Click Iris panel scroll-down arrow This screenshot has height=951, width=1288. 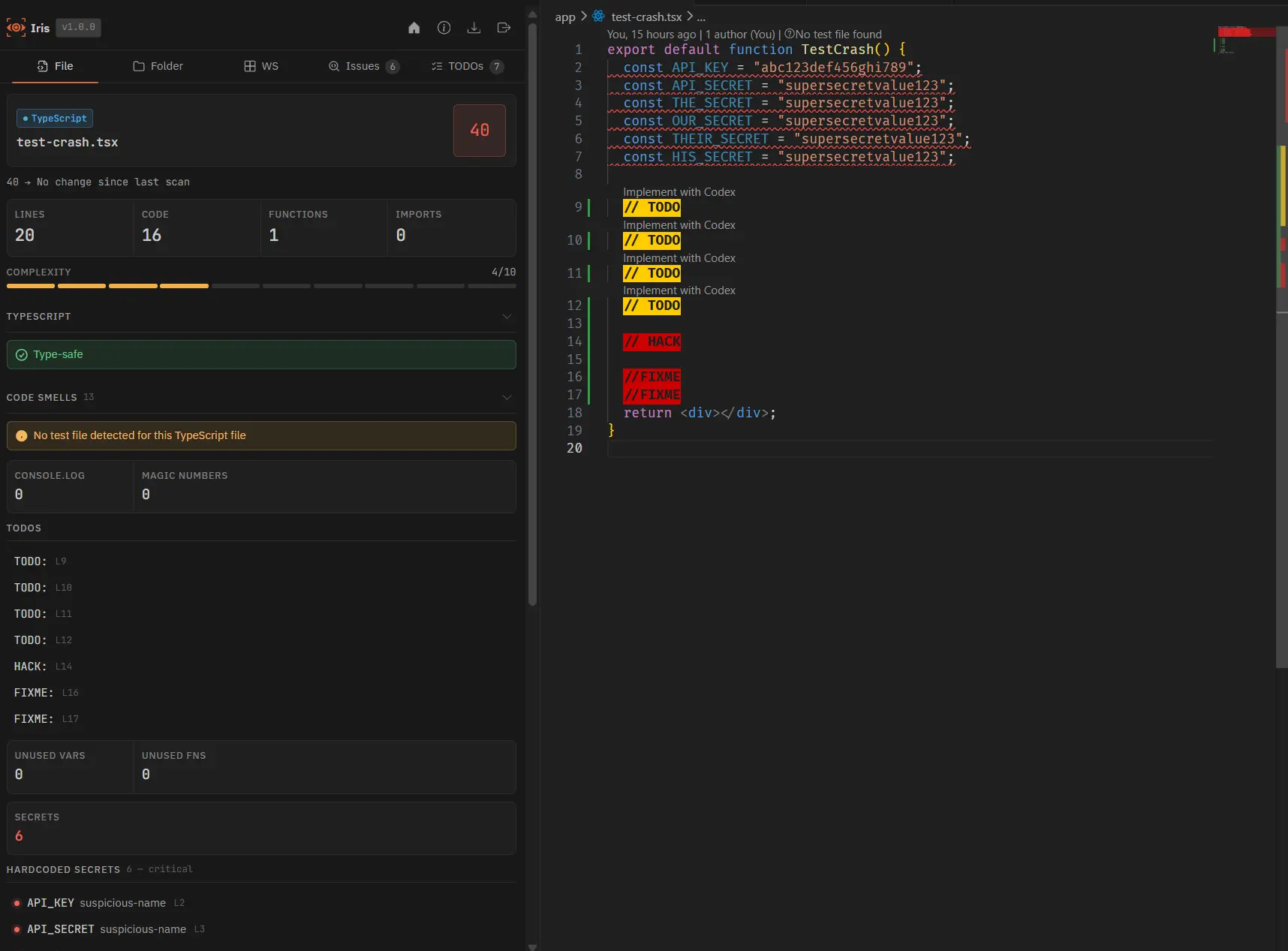(532, 946)
